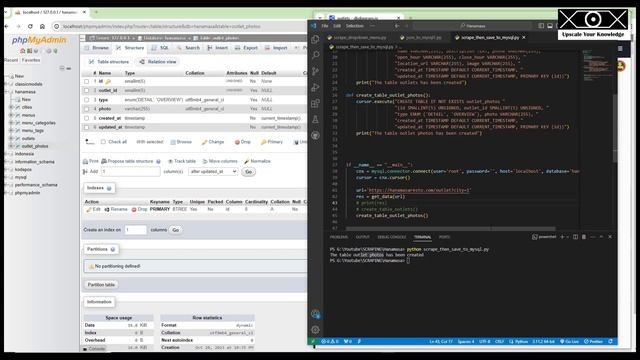Image resolution: width=640 pixels, height=360 pixels.
Task: Expand the cities table node
Action: 11,107
